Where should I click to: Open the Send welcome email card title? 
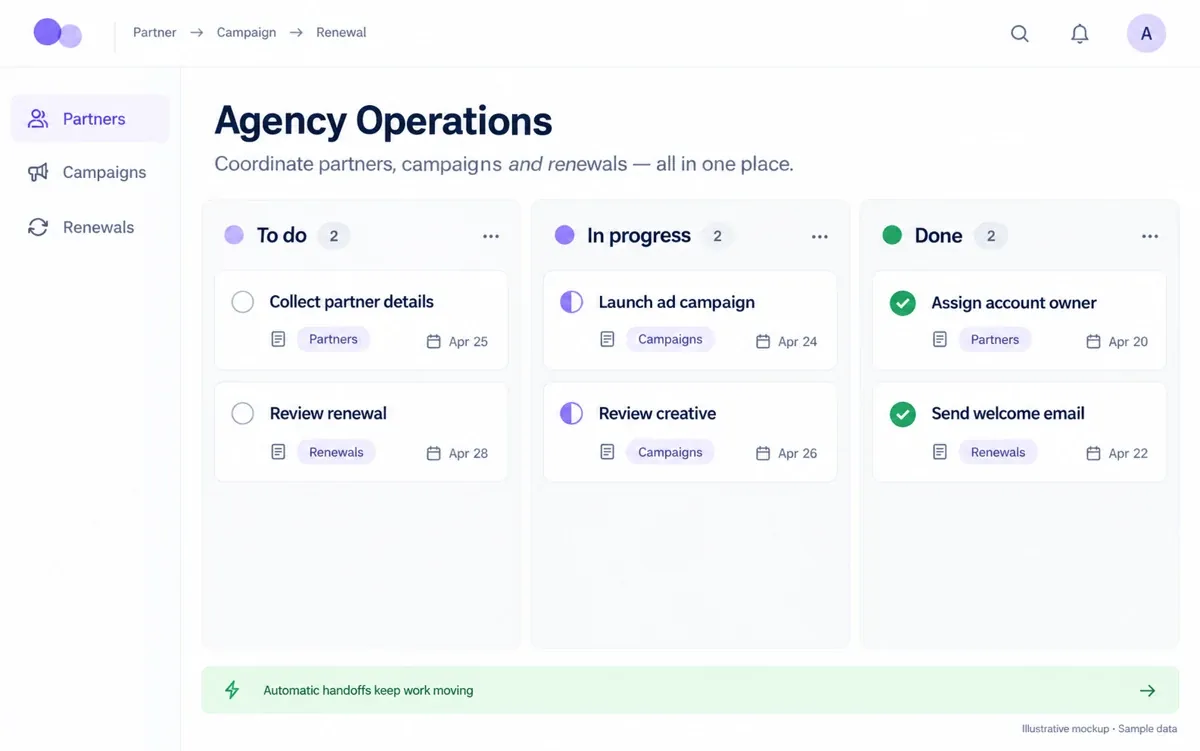pos(1007,413)
